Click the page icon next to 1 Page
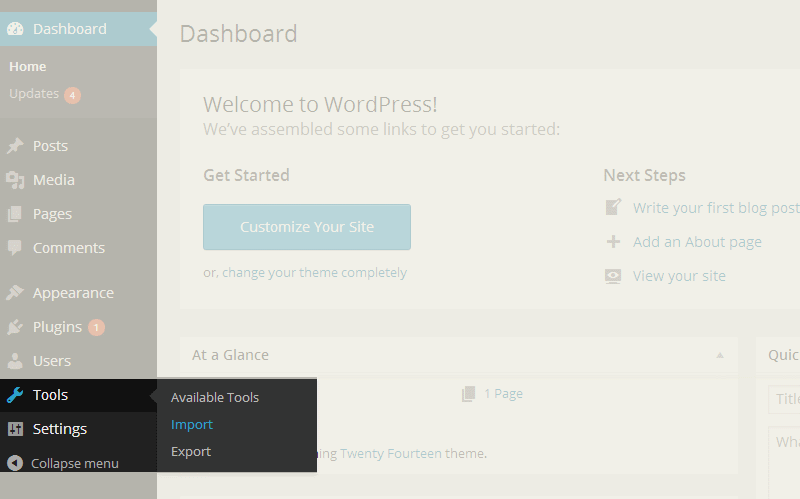Viewport: 800px width, 499px height. [468, 394]
